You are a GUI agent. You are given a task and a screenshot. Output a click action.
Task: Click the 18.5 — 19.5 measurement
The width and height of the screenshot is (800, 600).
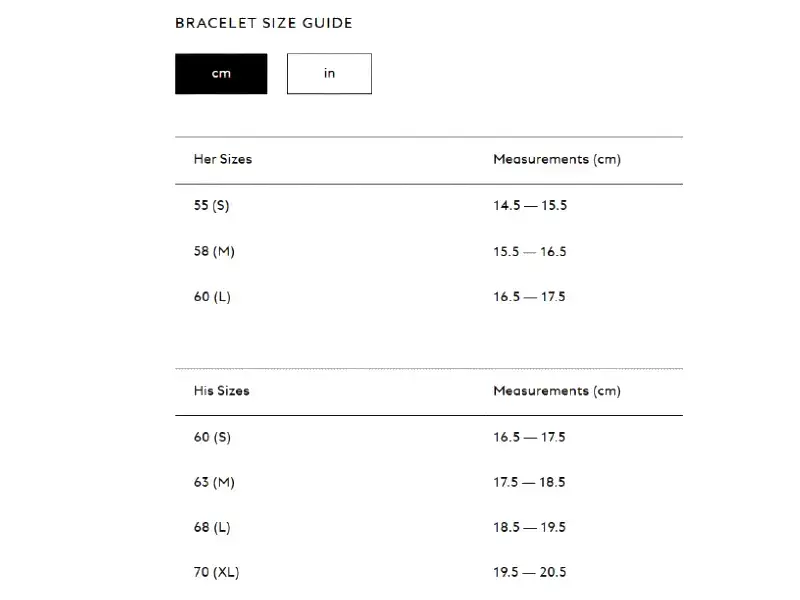tap(530, 527)
